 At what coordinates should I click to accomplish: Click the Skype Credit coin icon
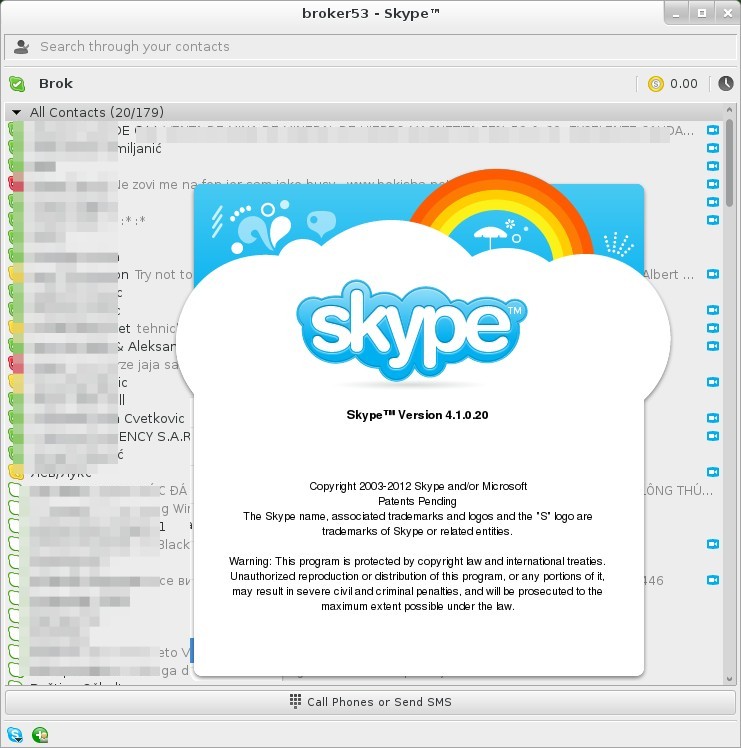click(656, 84)
